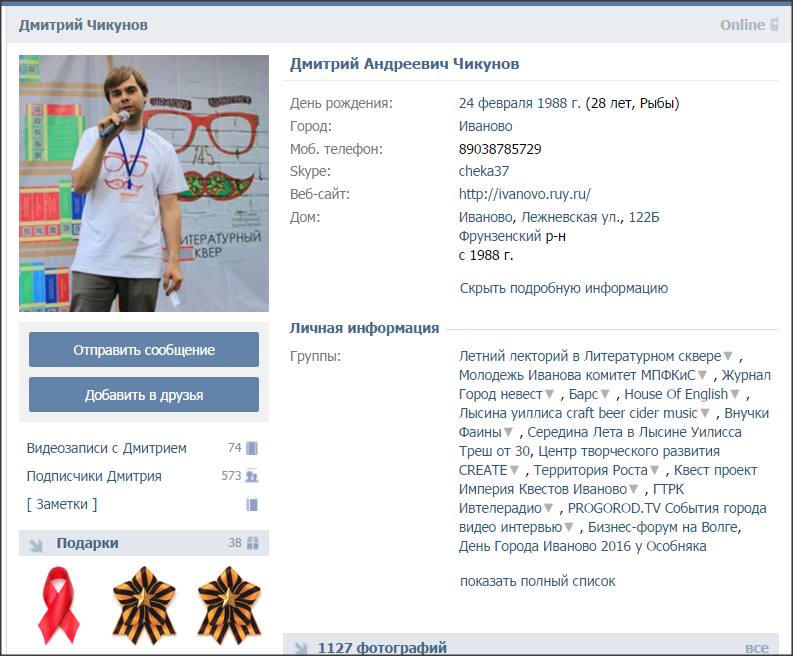The height and width of the screenshot is (656, 793).
Task: Click the arrow icon left of 1127 фотографий
Action: (x=300, y=648)
